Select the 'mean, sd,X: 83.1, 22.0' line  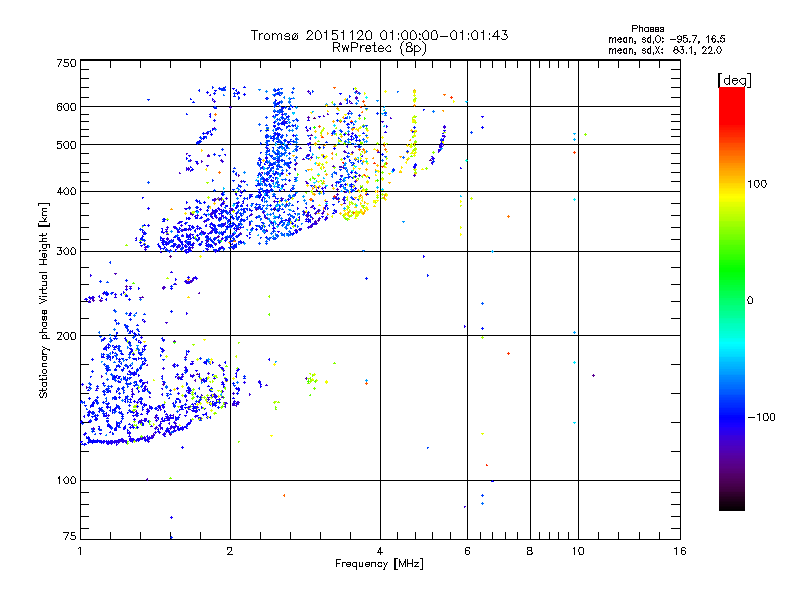665,50
